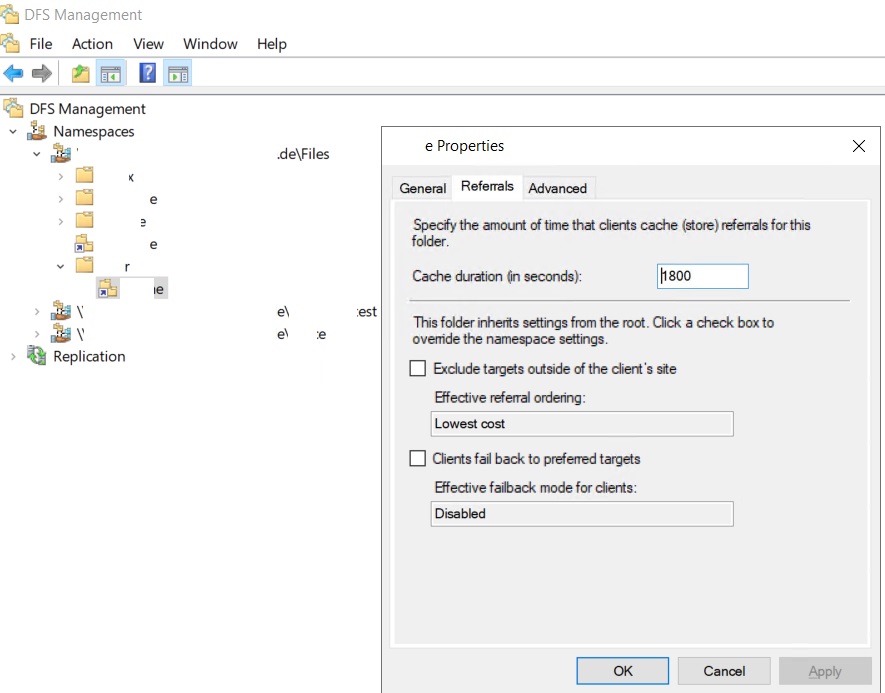Select the DFS Management root node icon

pos(13,108)
